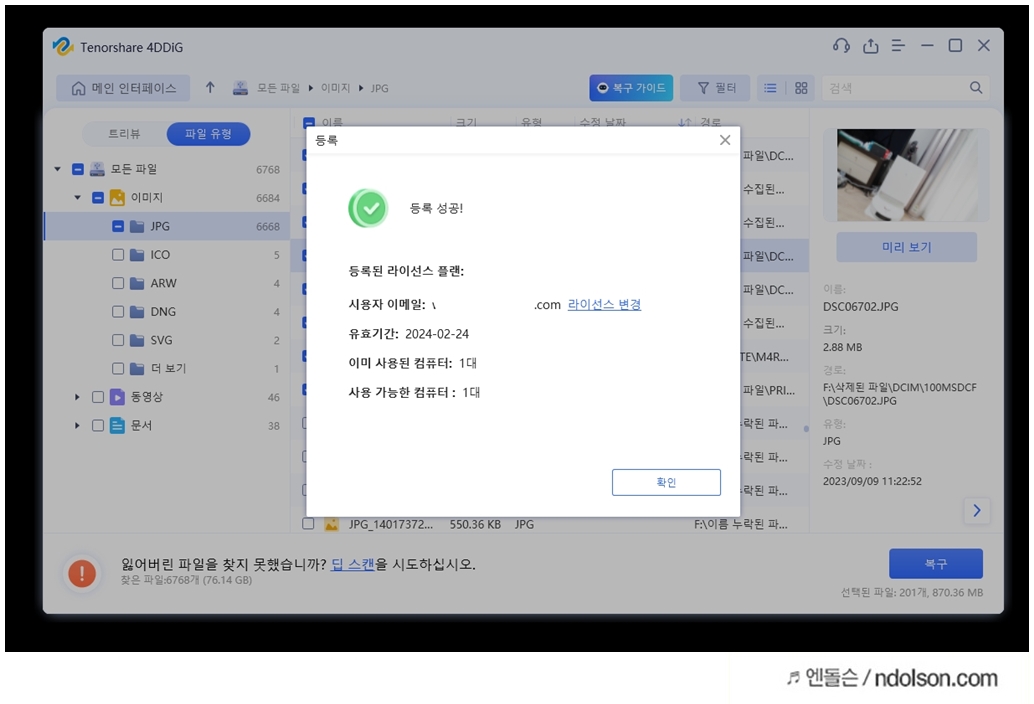Click the 문서 document category icon
This screenshot has height=704, width=1034.
click(117, 426)
